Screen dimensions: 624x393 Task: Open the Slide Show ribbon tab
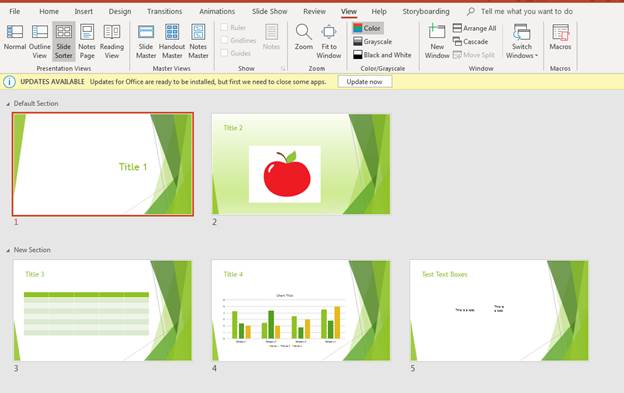[269, 11]
